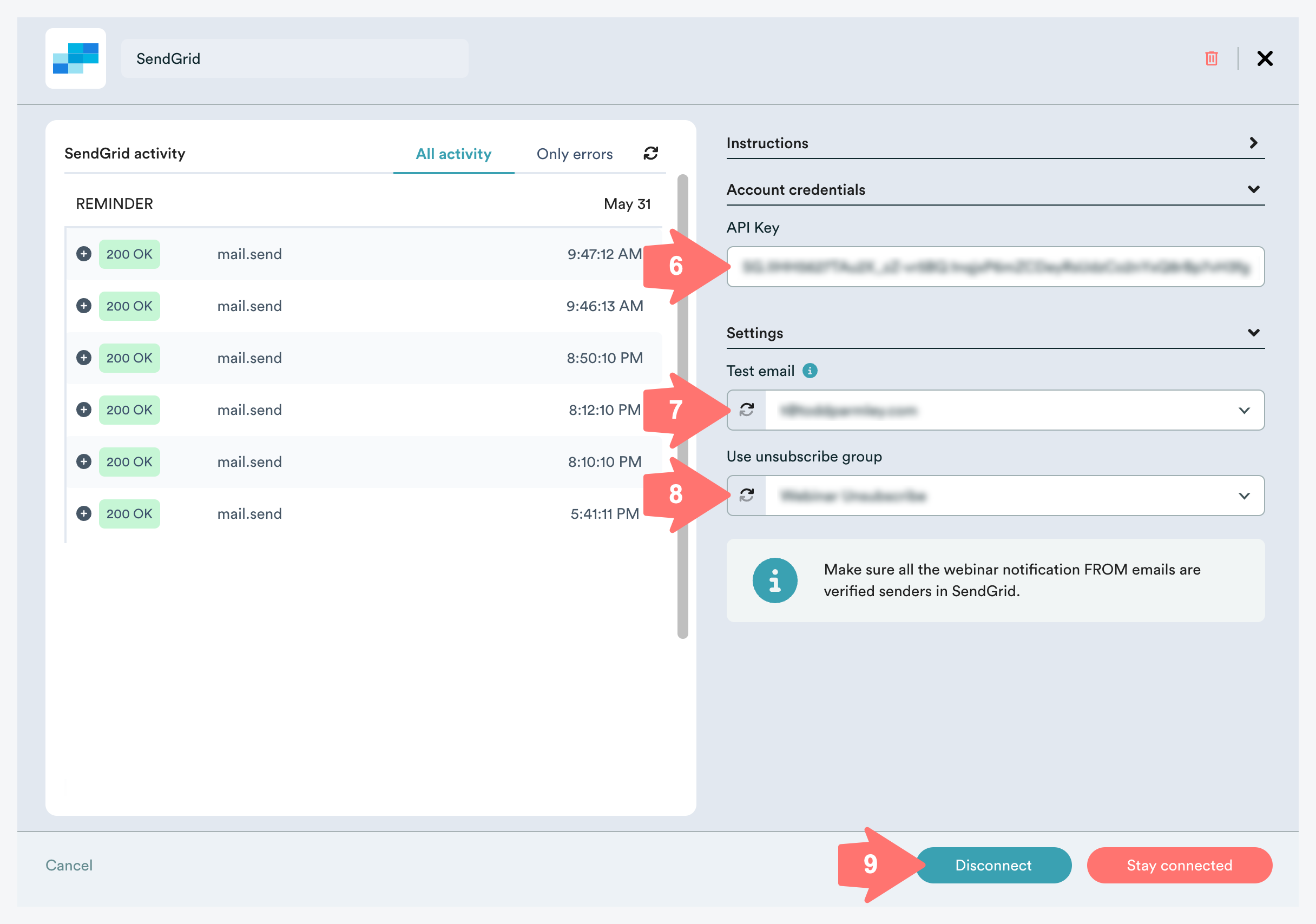Switch to the Only errors tab
The height and width of the screenshot is (924, 1316).
(x=574, y=154)
